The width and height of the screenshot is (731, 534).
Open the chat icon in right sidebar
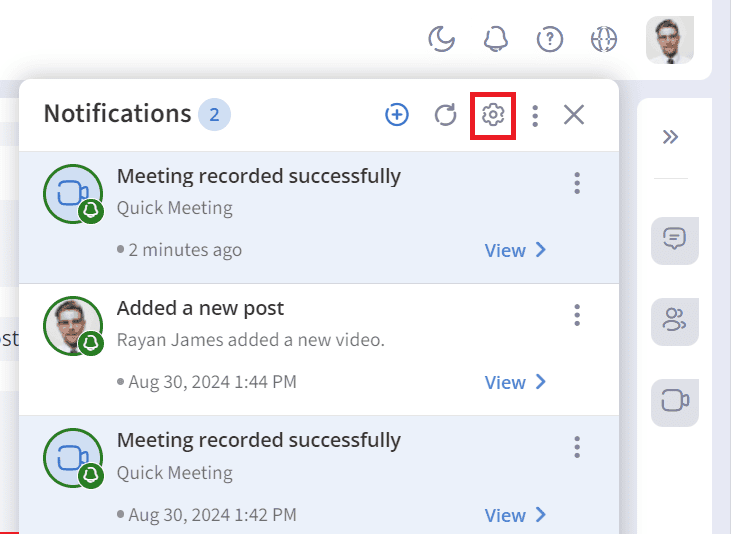674,239
